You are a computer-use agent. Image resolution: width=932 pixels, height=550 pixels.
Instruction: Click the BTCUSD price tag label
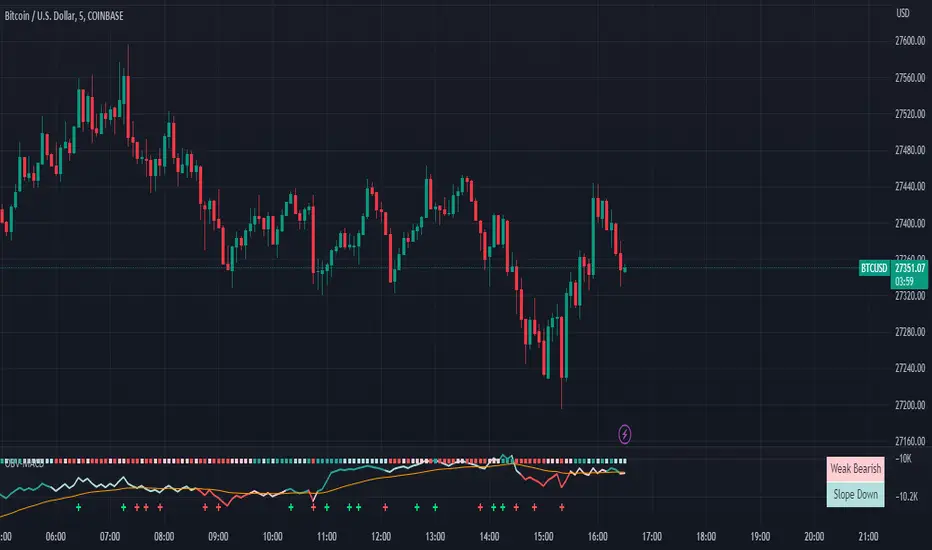tap(874, 268)
